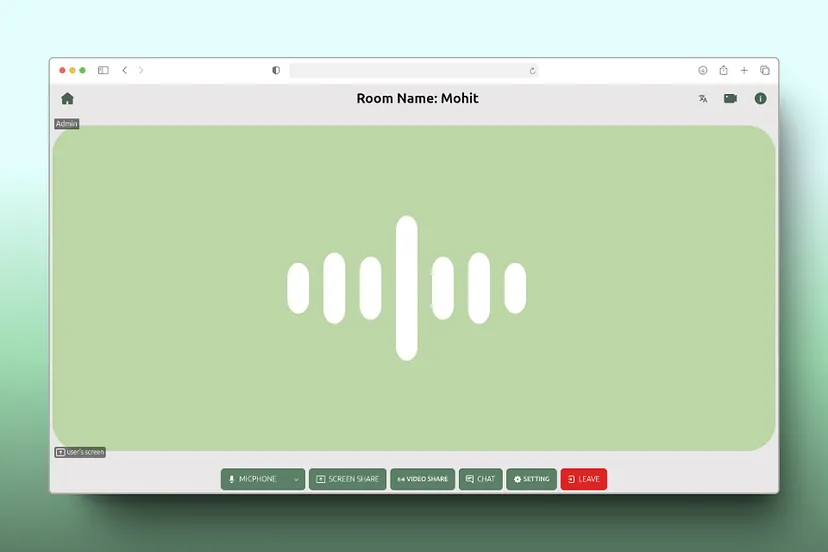The height and width of the screenshot is (552, 828).
Task: Open a new browser tab
Action: (x=744, y=71)
